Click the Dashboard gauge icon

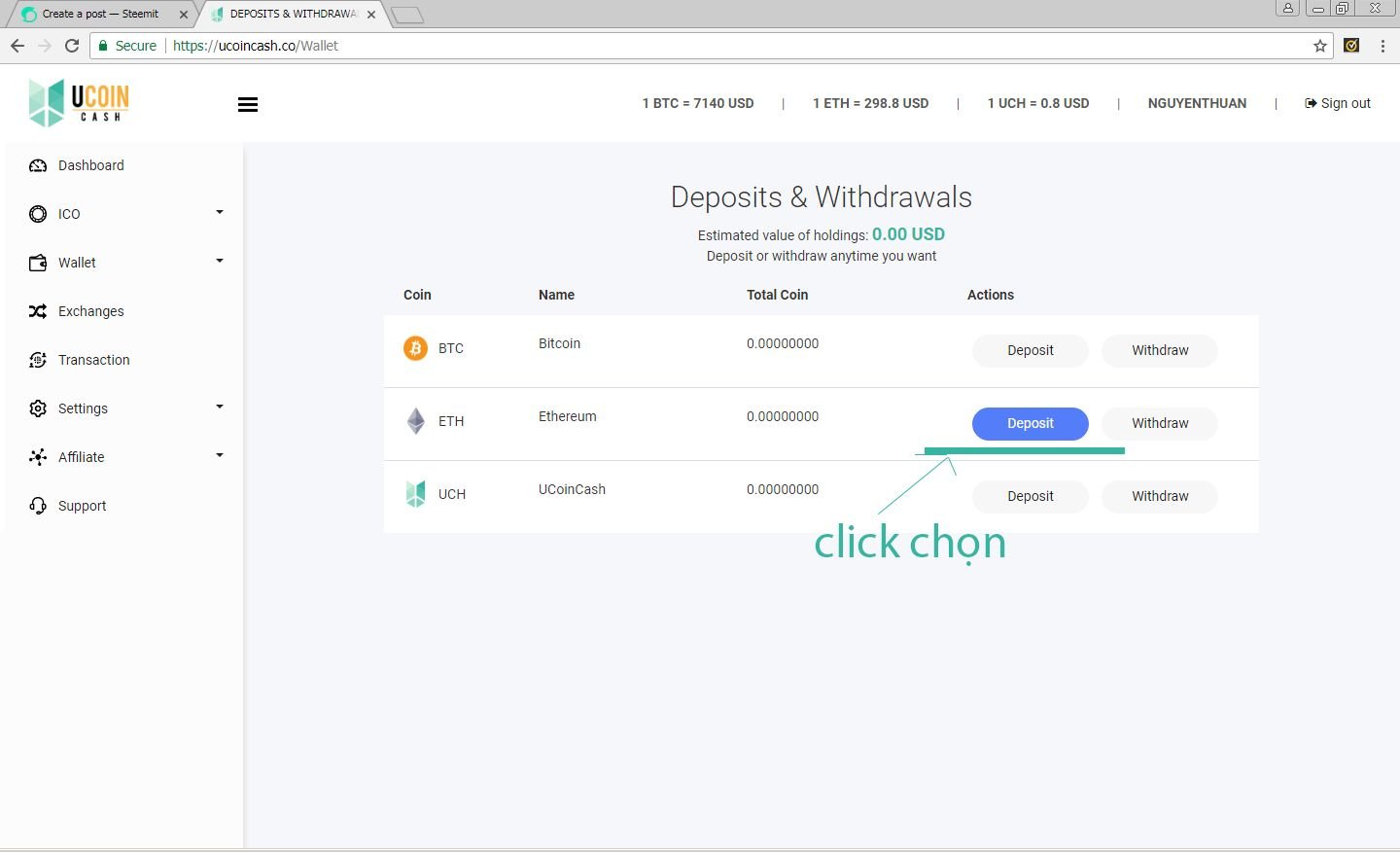38,165
